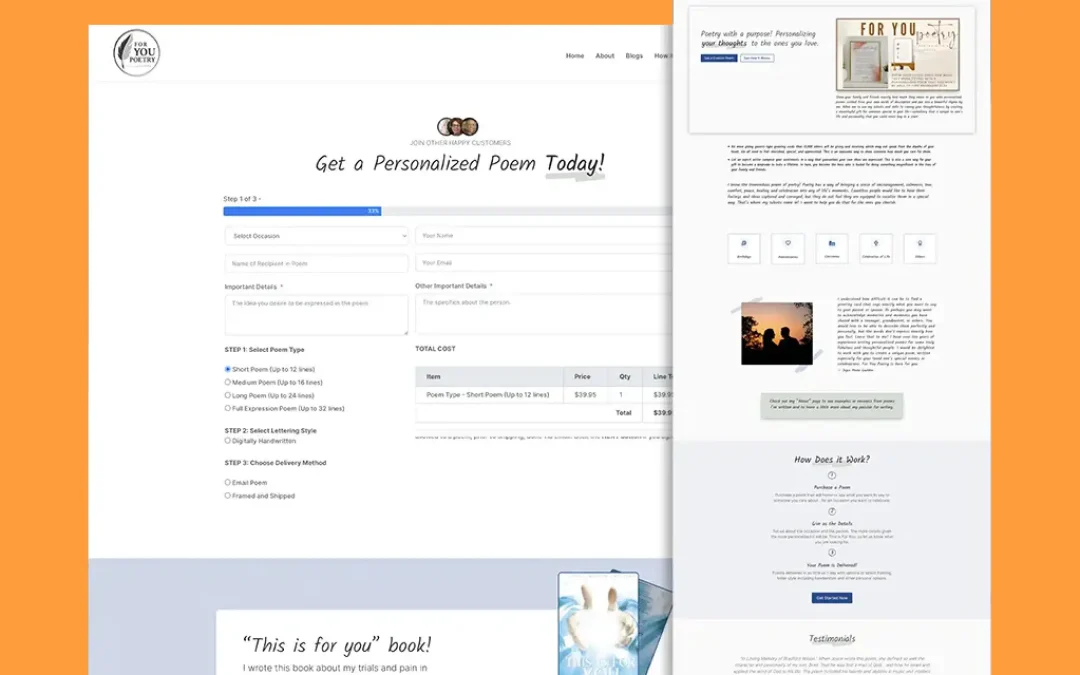Click the Name of Recipient in Poem field
The width and height of the screenshot is (1080, 675).
tap(316, 264)
